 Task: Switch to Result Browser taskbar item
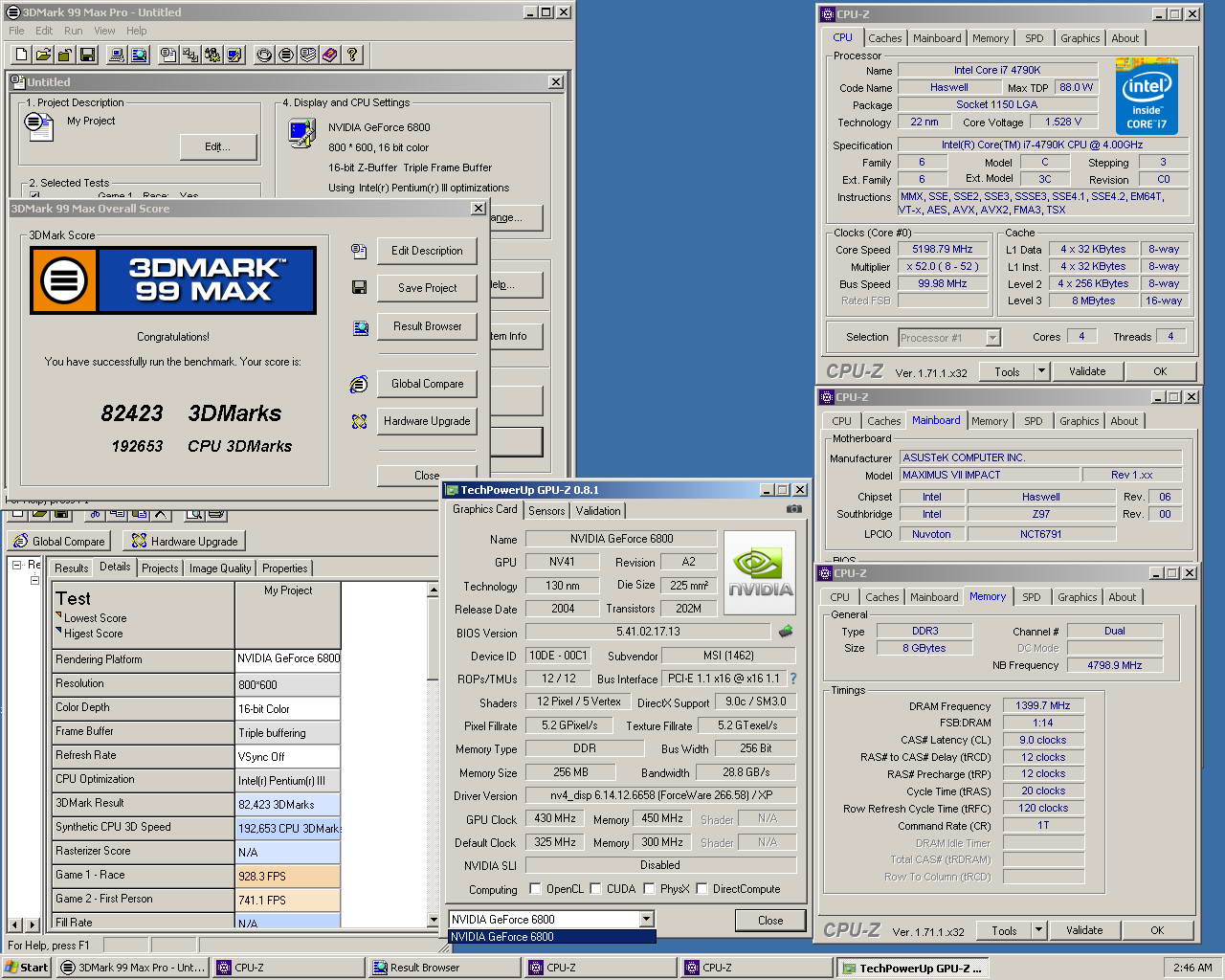tap(443, 968)
